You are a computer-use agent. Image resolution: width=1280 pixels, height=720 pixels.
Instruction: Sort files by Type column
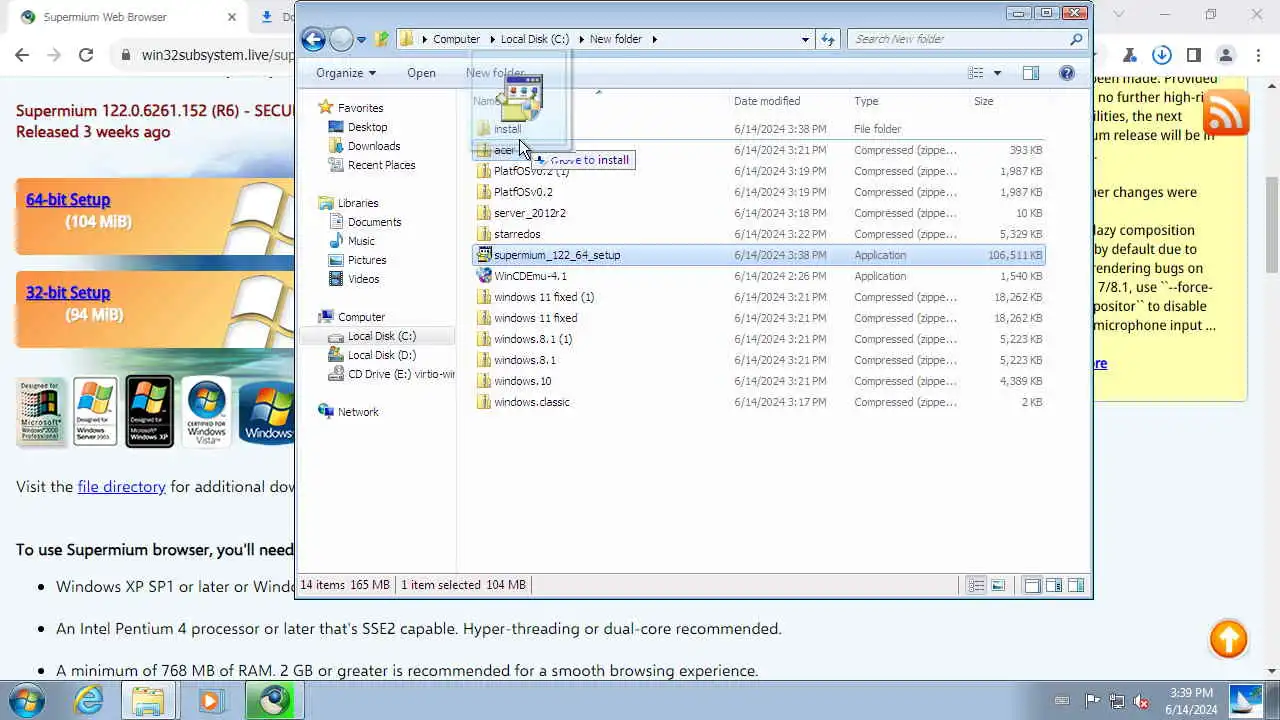coord(866,101)
